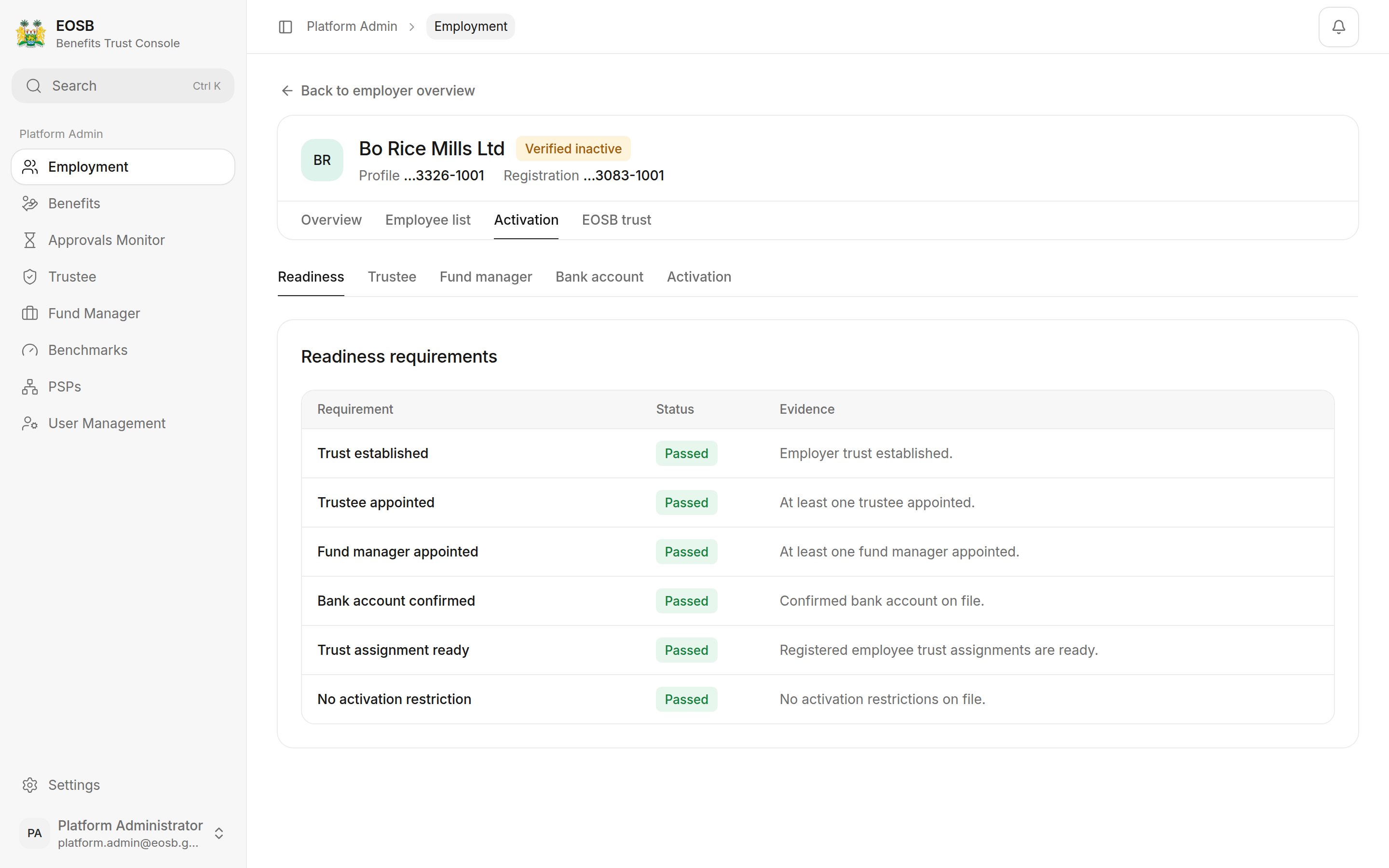The width and height of the screenshot is (1389, 868).
Task: Click the Trust assignment ready requirement
Action: click(x=393, y=651)
